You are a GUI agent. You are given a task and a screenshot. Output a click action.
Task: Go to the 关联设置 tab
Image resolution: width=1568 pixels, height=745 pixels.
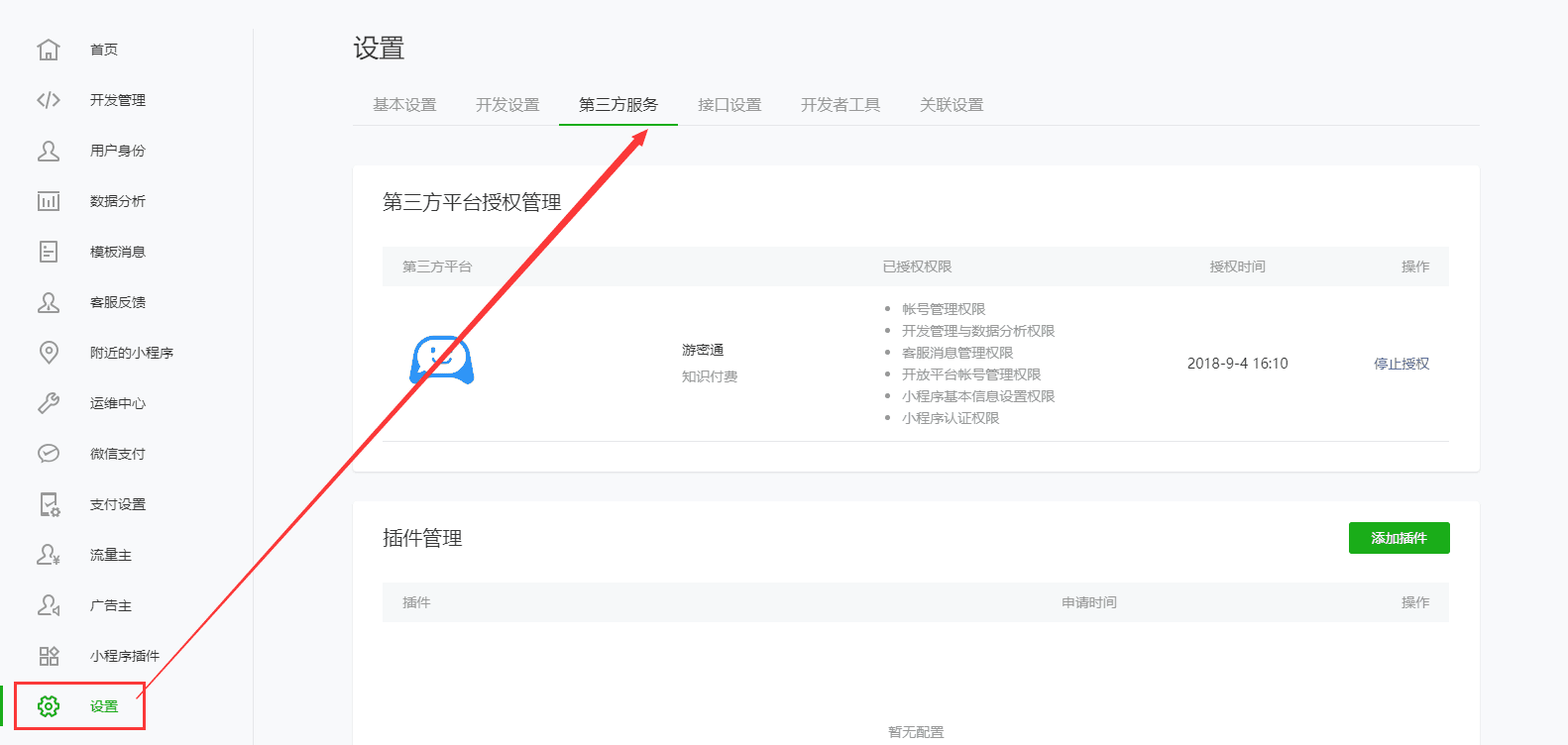[952, 105]
